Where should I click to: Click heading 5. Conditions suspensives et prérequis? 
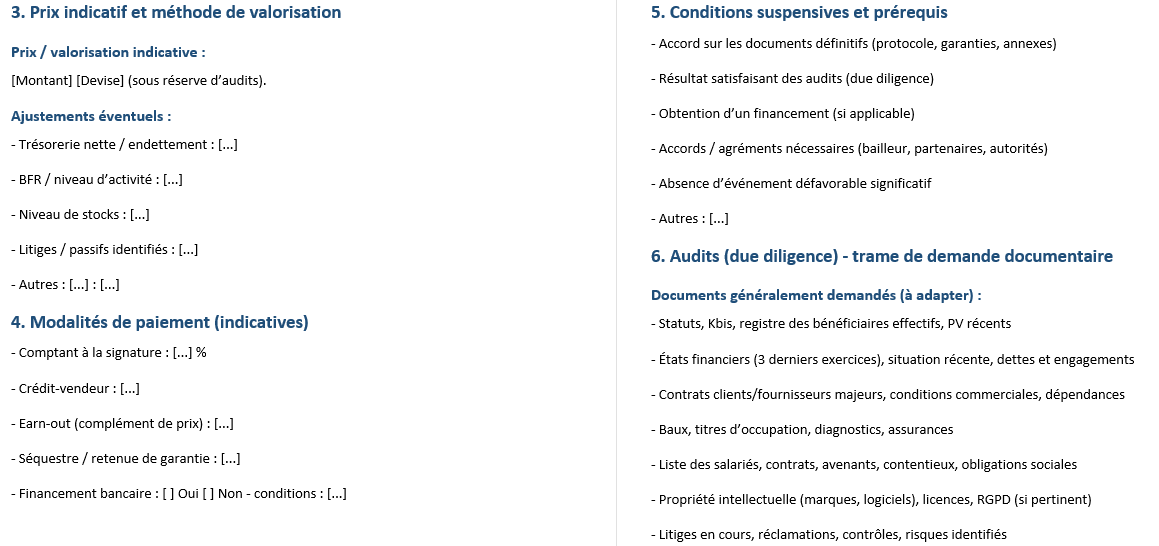[x=799, y=13]
